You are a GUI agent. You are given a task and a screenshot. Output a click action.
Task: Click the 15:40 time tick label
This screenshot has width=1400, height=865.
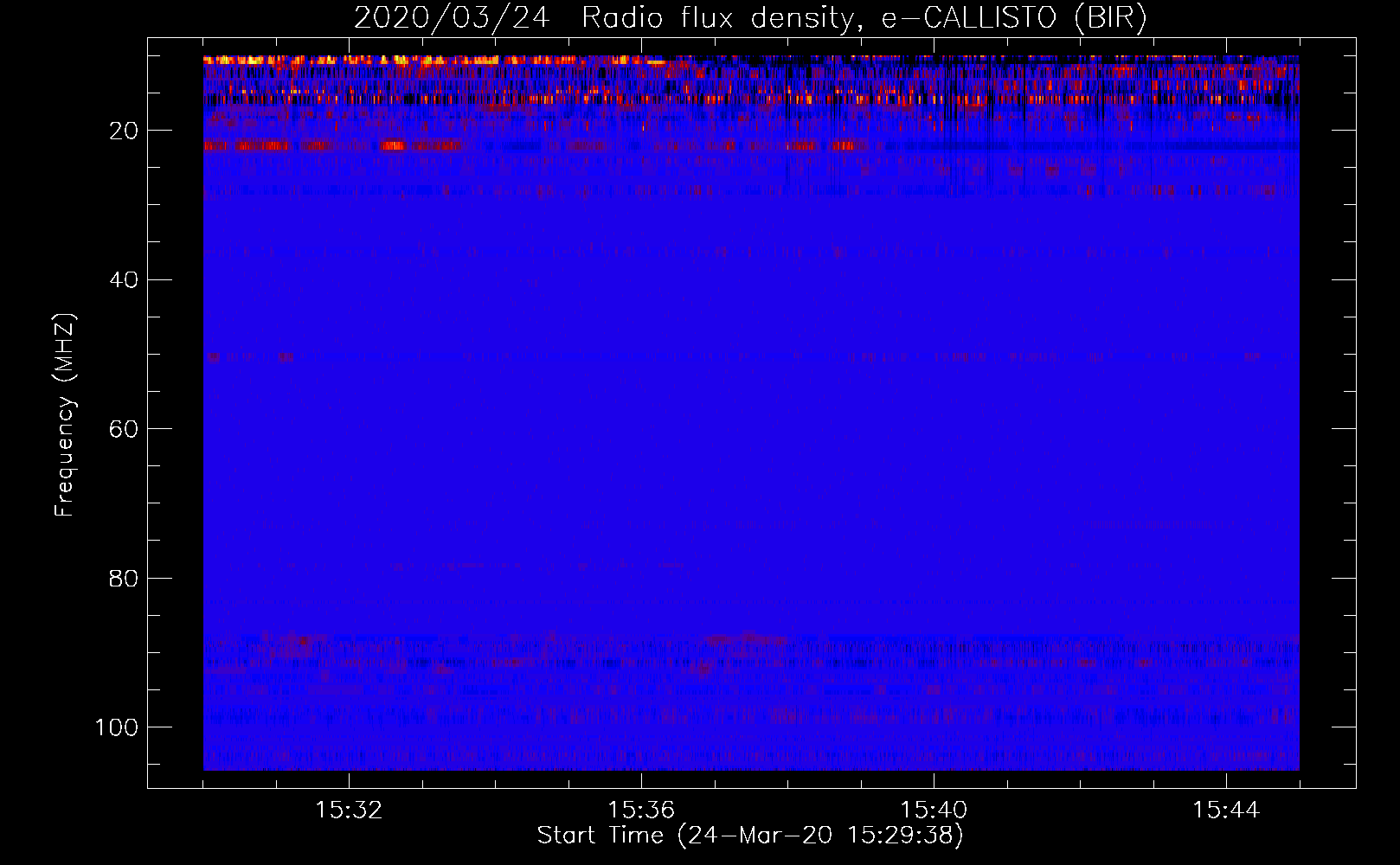tap(934, 811)
